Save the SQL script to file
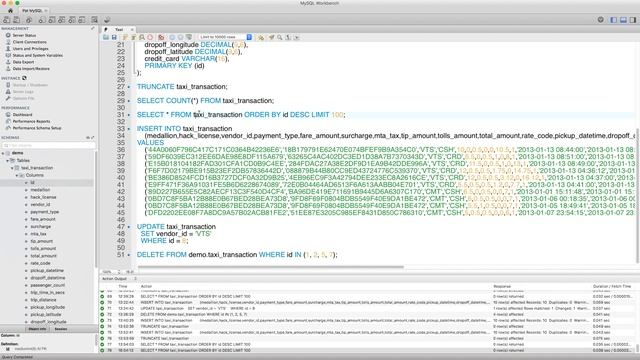The width and height of the screenshot is (640, 360). (x=114, y=37)
